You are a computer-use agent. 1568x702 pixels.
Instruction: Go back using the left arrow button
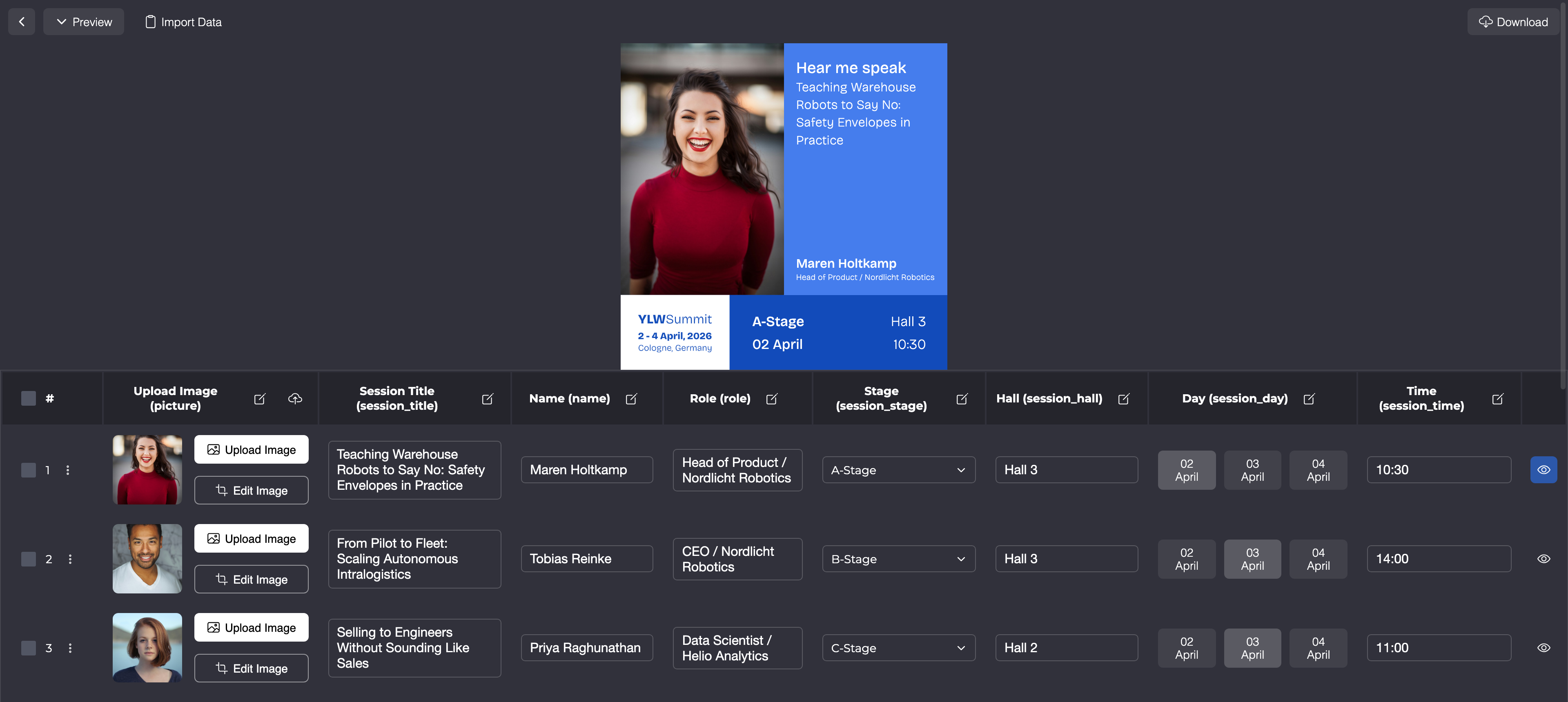click(21, 22)
